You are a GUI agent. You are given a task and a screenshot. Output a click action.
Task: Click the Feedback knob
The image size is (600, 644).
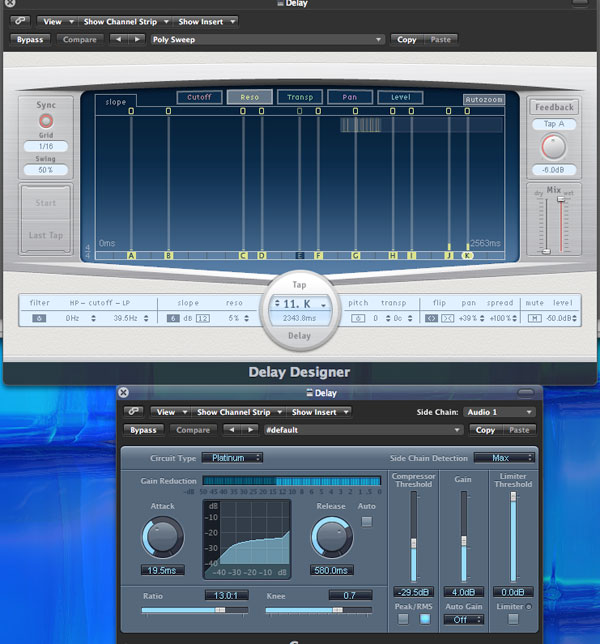[554, 147]
